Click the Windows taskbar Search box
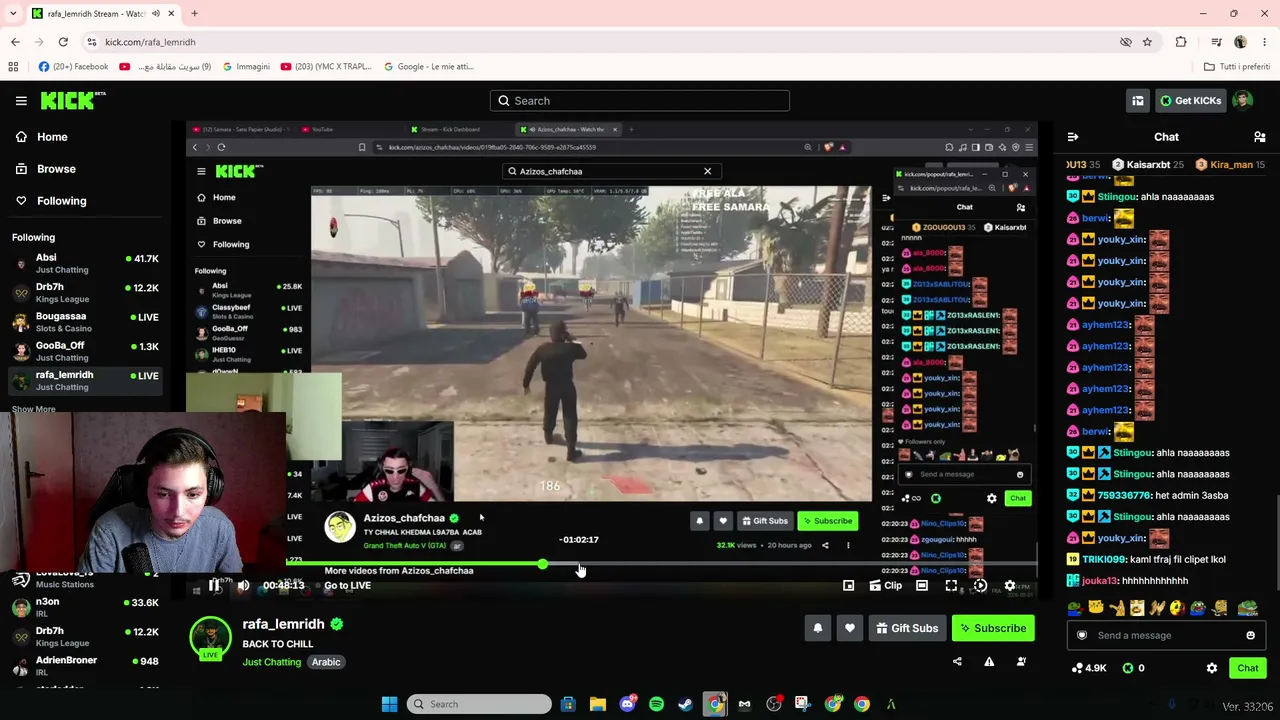The width and height of the screenshot is (1280, 720). click(479, 704)
